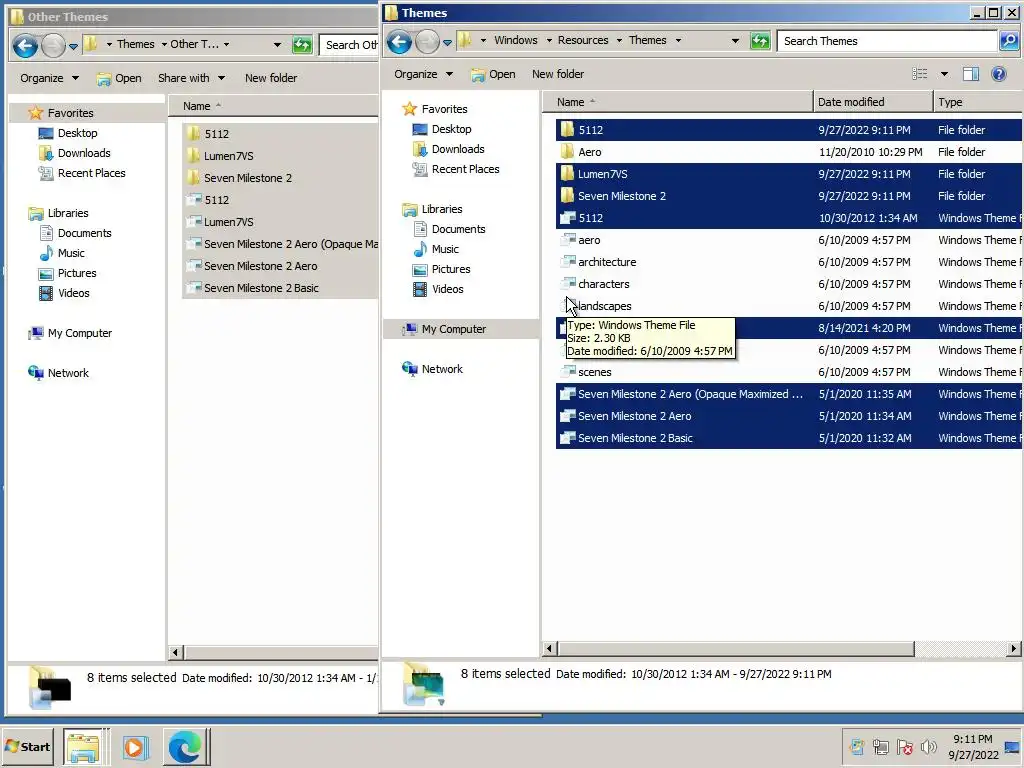Click the horizontal scrollbar in Themes window
Screen dimensions: 1024x768
point(735,648)
